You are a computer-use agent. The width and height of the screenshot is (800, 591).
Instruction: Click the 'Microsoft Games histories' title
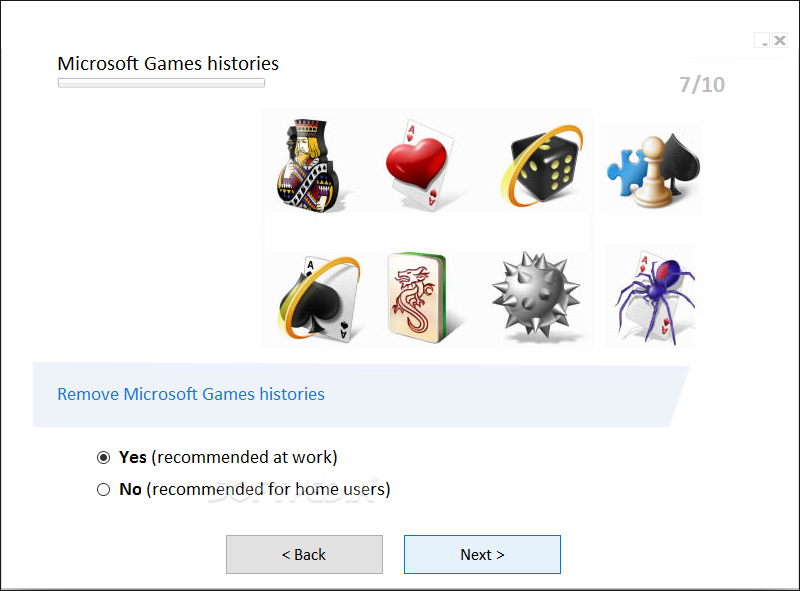[x=168, y=64]
